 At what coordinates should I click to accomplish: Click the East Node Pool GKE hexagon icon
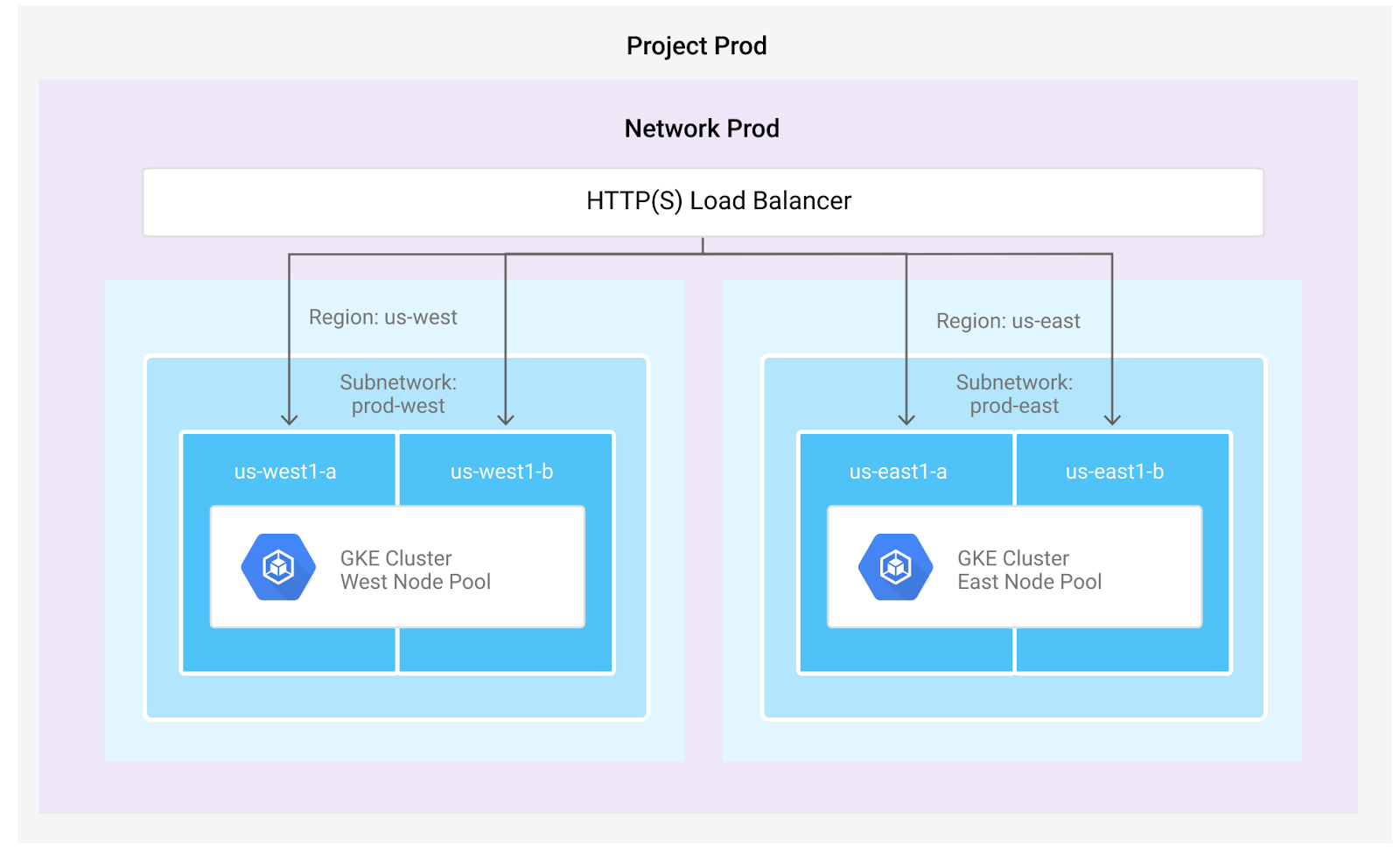coord(895,567)
